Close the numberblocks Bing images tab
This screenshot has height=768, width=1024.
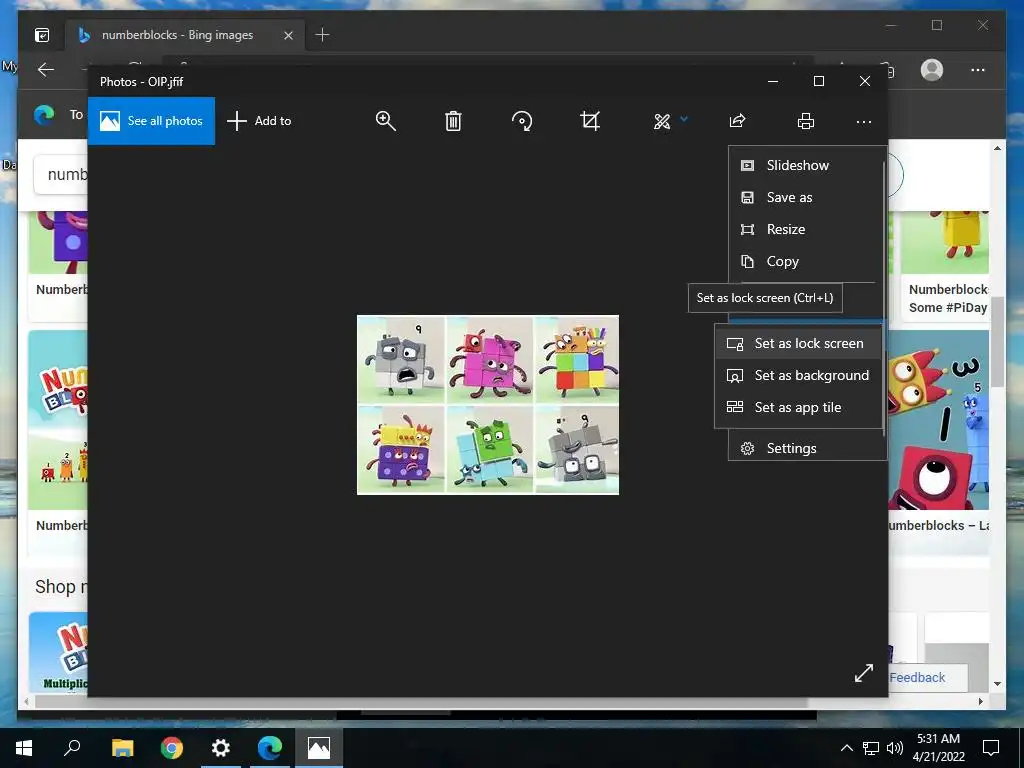pyautogui.click(x=288, y=35)
